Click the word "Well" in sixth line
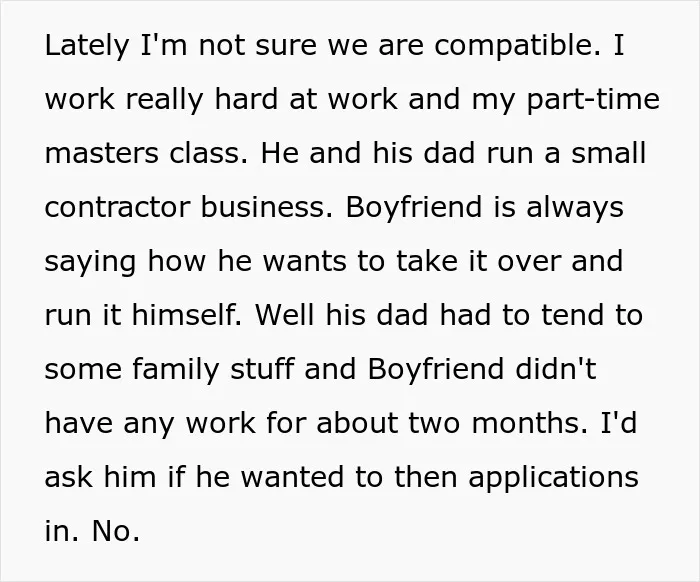The height and width of the screenshot is (582, 700). pyautogui.click(x=284, y=315)
